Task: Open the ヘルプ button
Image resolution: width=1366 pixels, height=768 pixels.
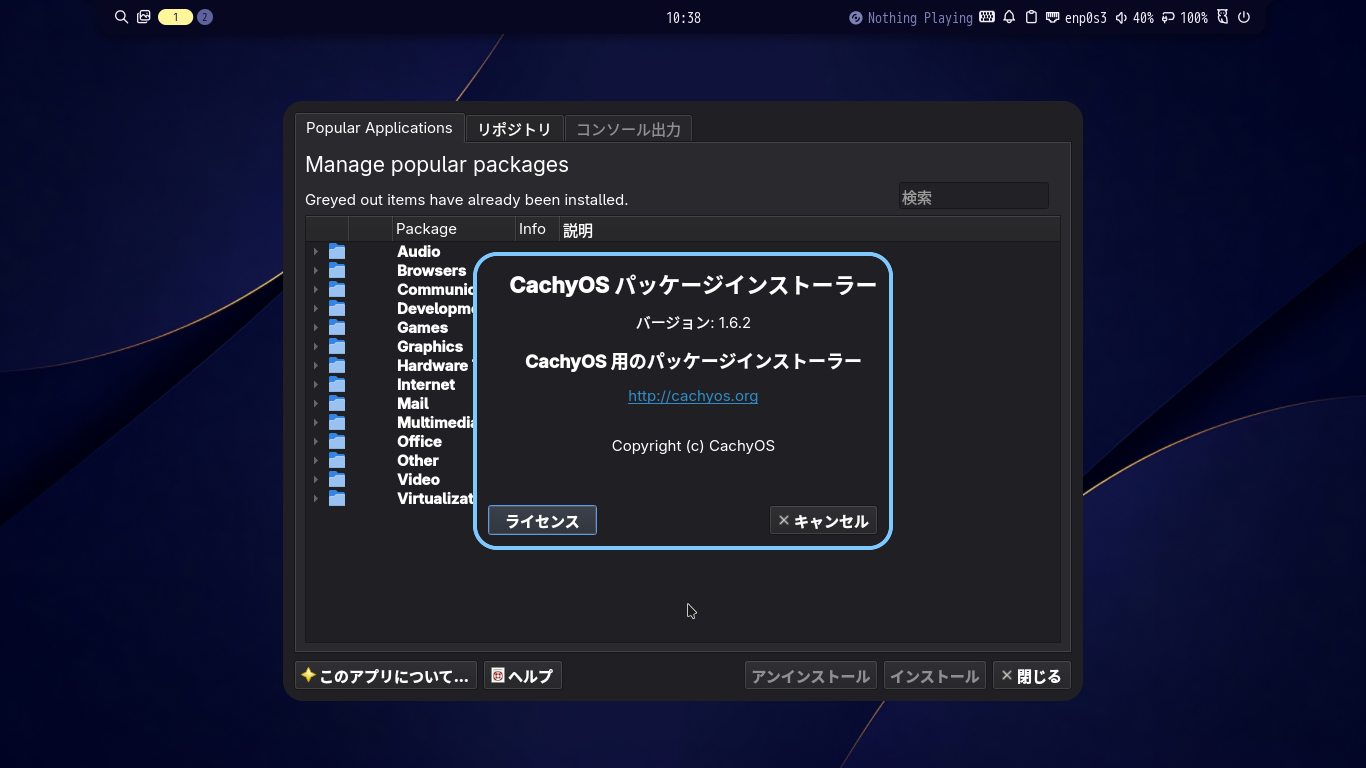Action: pos(522,676)
